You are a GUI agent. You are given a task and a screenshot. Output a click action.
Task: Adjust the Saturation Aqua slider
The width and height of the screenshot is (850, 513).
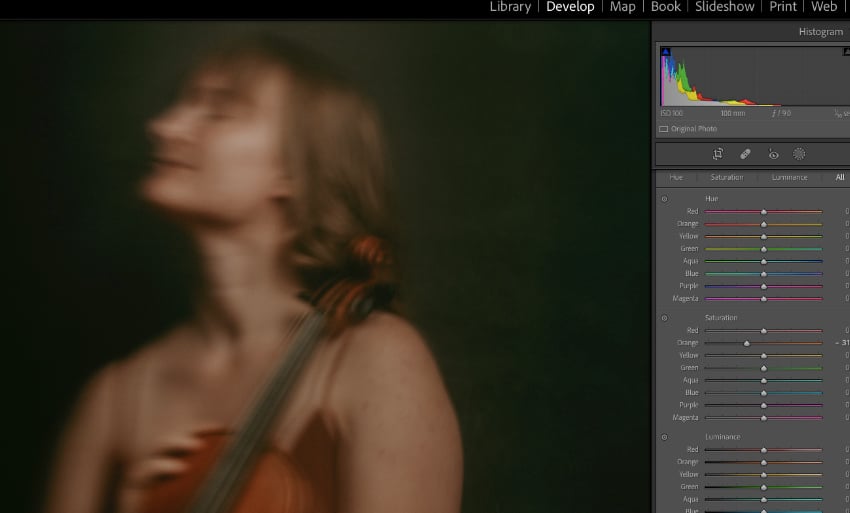point(763,381)
